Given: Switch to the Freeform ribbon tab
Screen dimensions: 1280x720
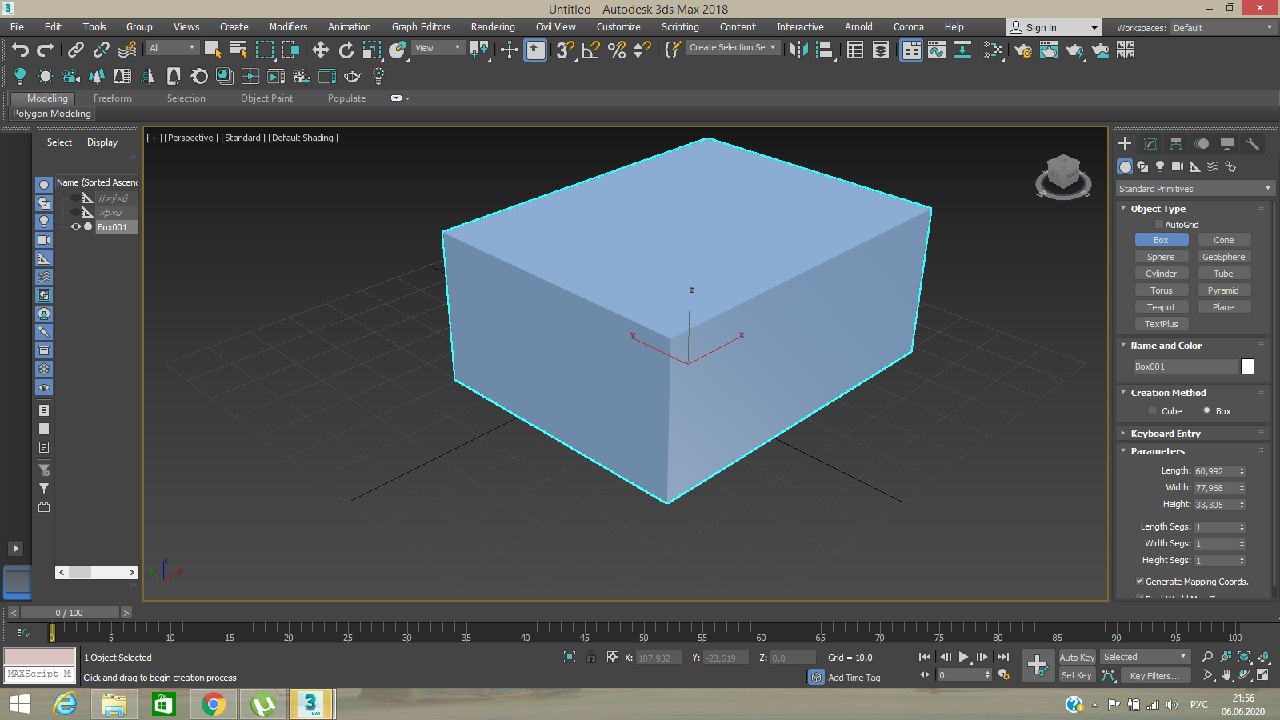Looking at the screenshot, I should (112, 98).
